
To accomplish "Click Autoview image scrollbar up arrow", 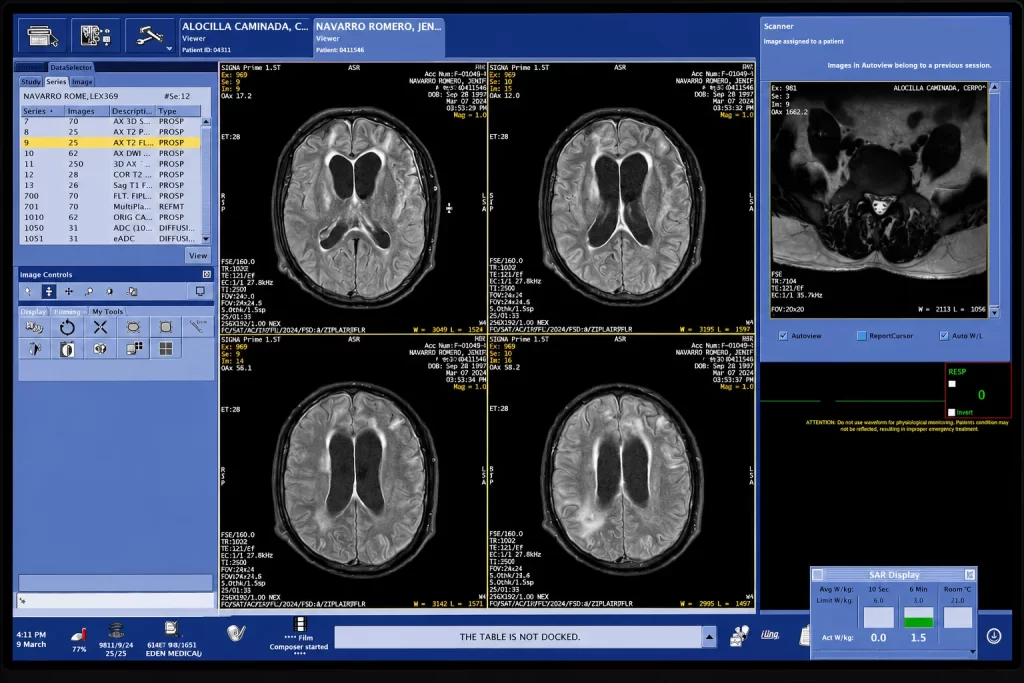I will click(994, 87).
